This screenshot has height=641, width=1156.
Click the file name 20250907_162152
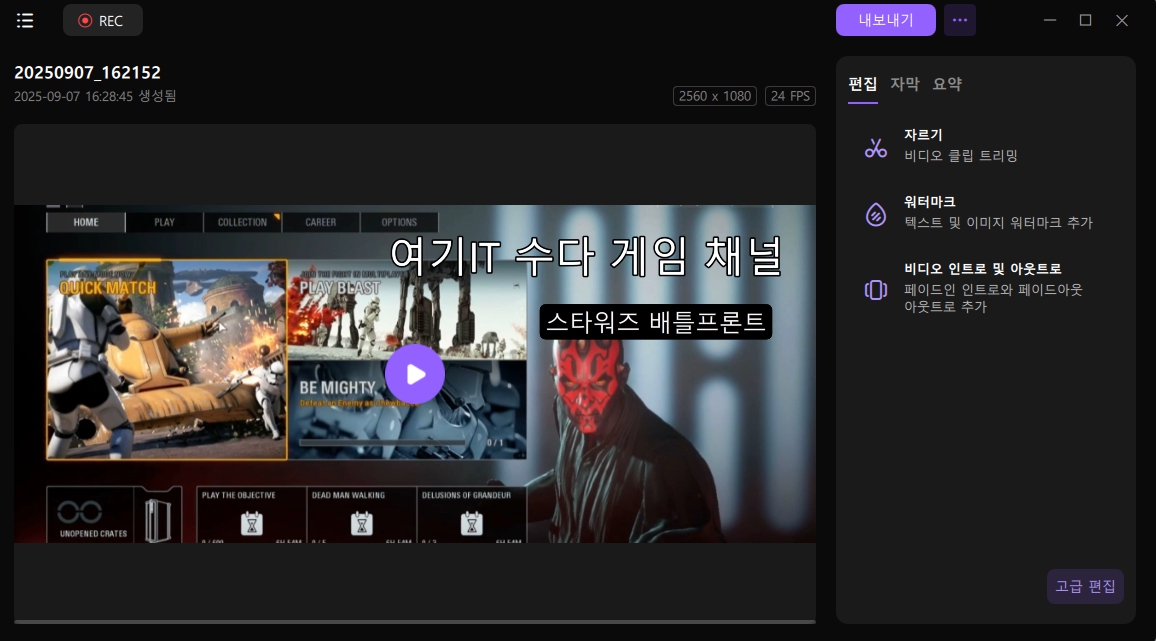[x=87, y=72]
